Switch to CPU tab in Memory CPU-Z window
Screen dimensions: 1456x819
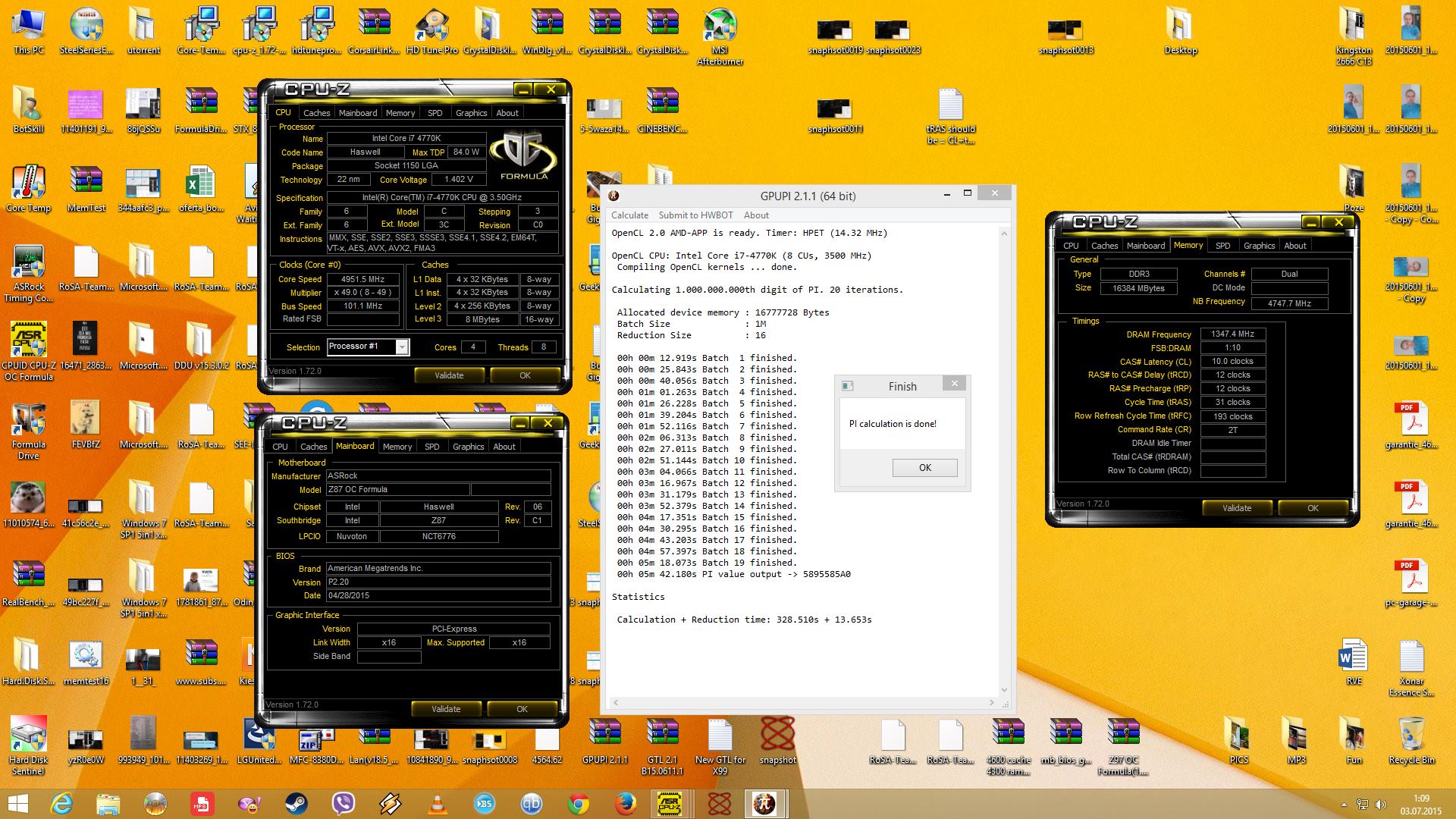[x=1071, y=246]
